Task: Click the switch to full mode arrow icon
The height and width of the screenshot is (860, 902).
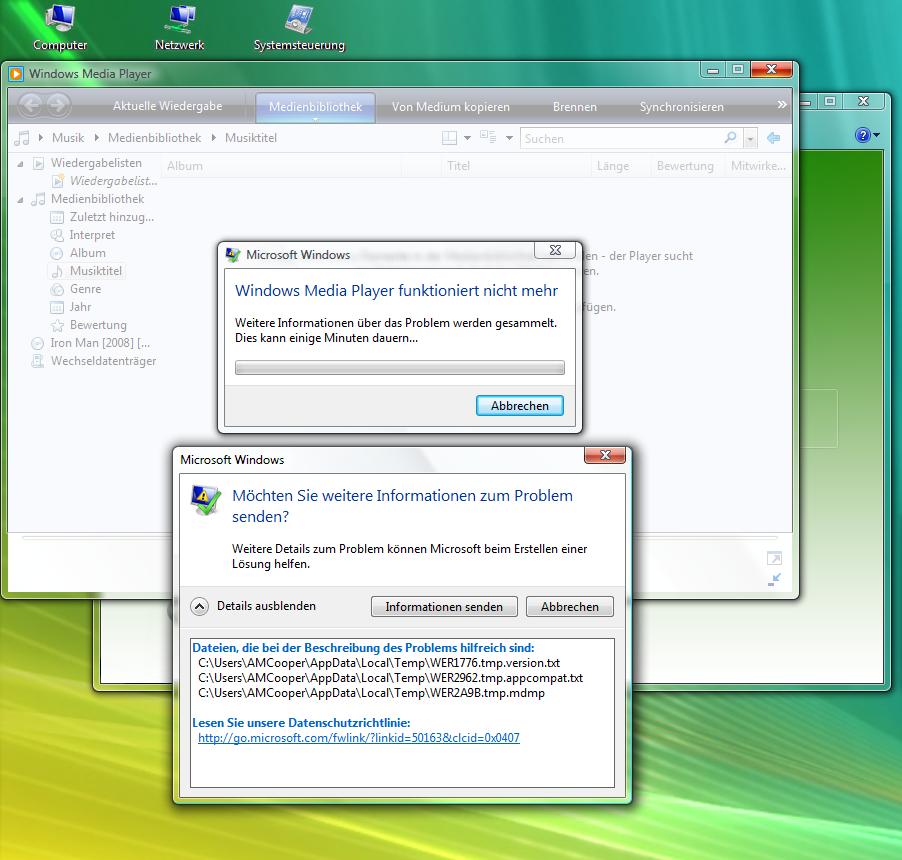Action: [x=774, y=558]
